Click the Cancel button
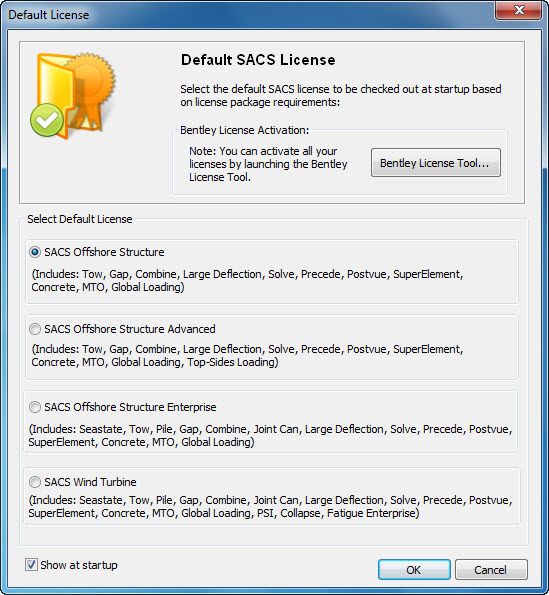Viewport: 549px width, 595px height. (491, 570)
